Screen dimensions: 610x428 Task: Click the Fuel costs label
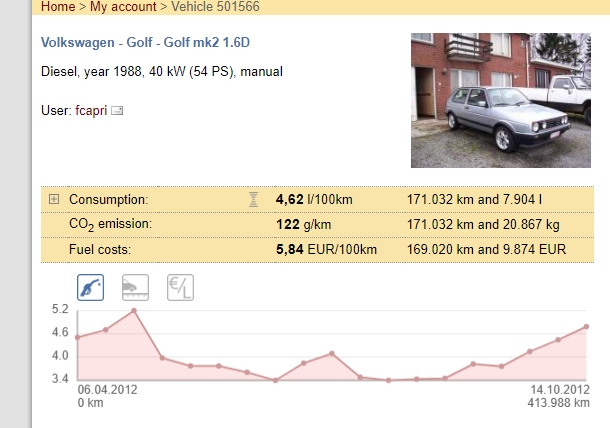pos(100,249)
